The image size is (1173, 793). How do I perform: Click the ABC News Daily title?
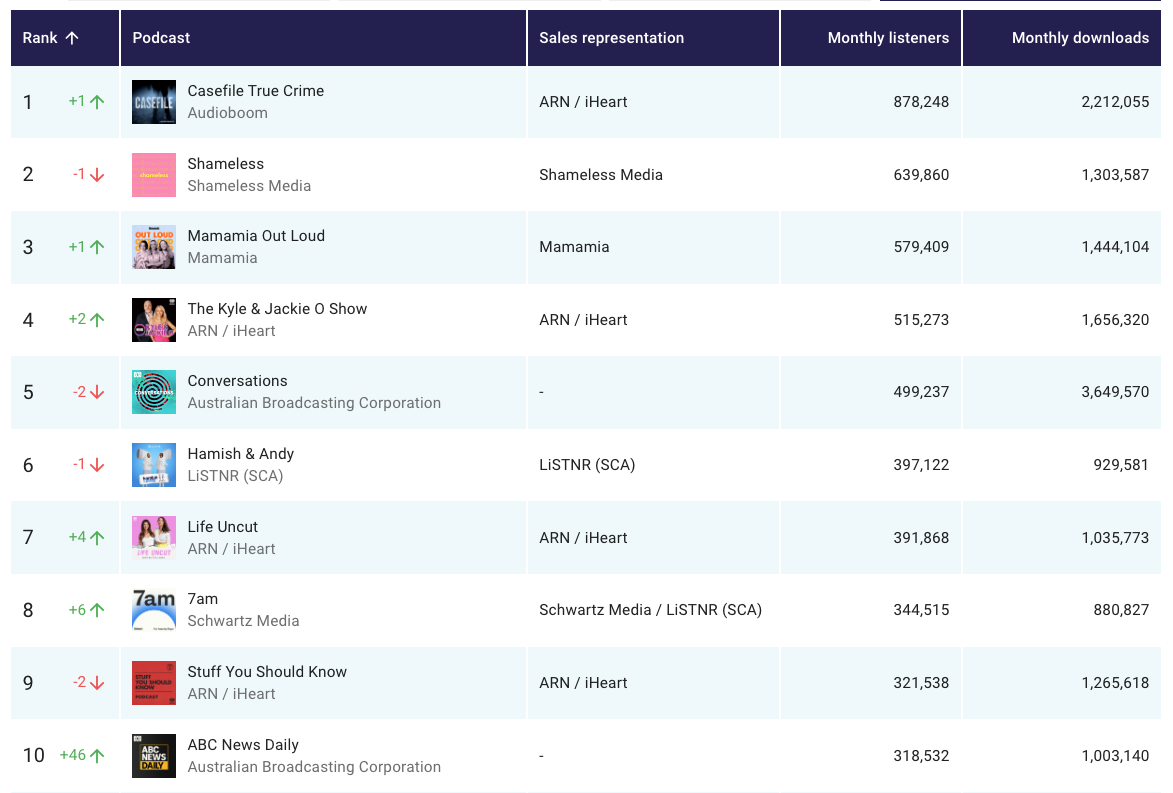click(x=243, y=745)
